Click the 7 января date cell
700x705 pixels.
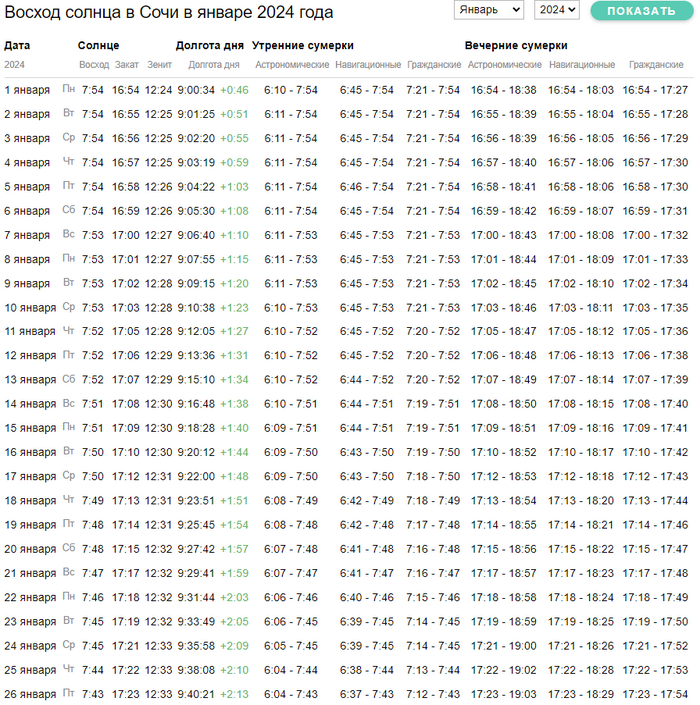click(27, 236)
